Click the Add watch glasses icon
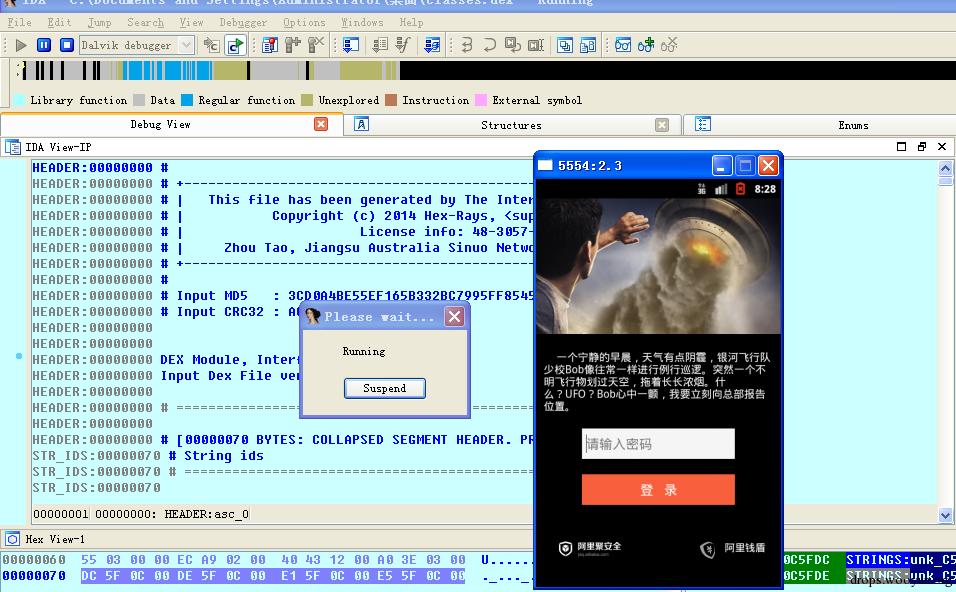 pos(646,45)
